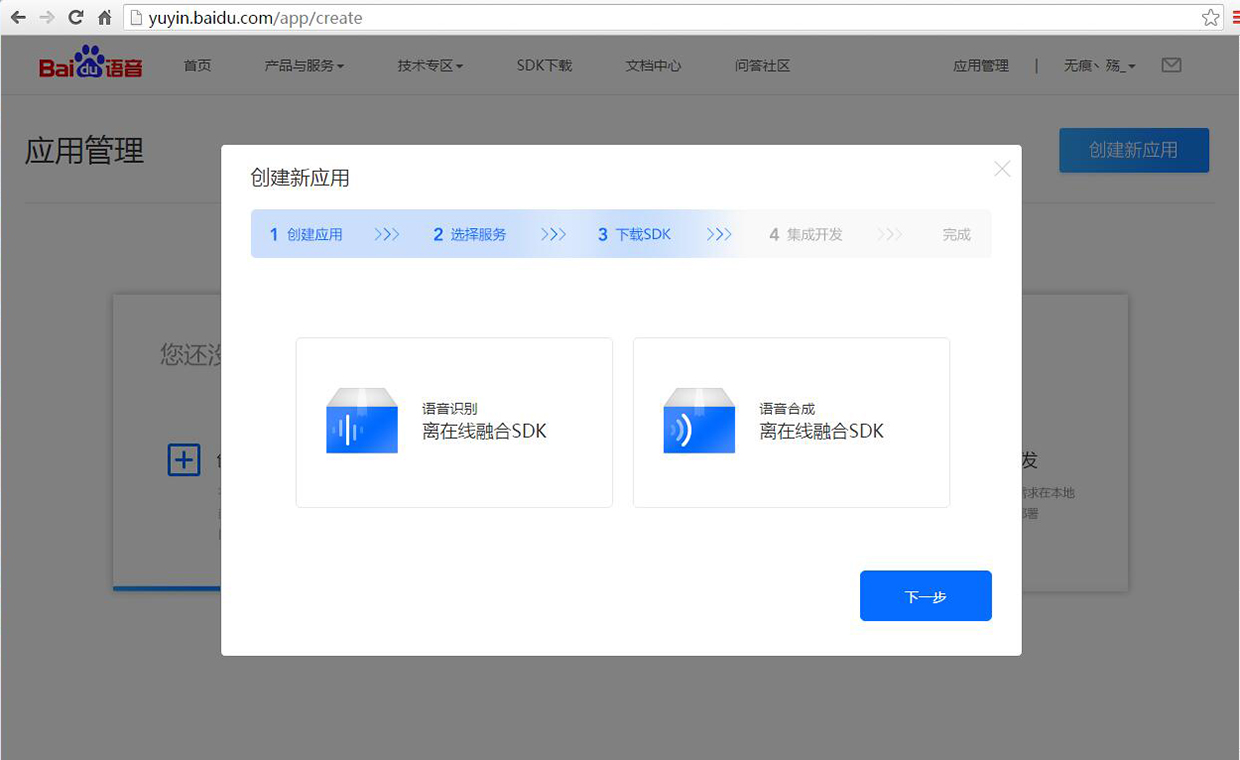This screenshot has width=1240, height=760.
Task: Bookmark page with star icon
Action: point(1210,17)
